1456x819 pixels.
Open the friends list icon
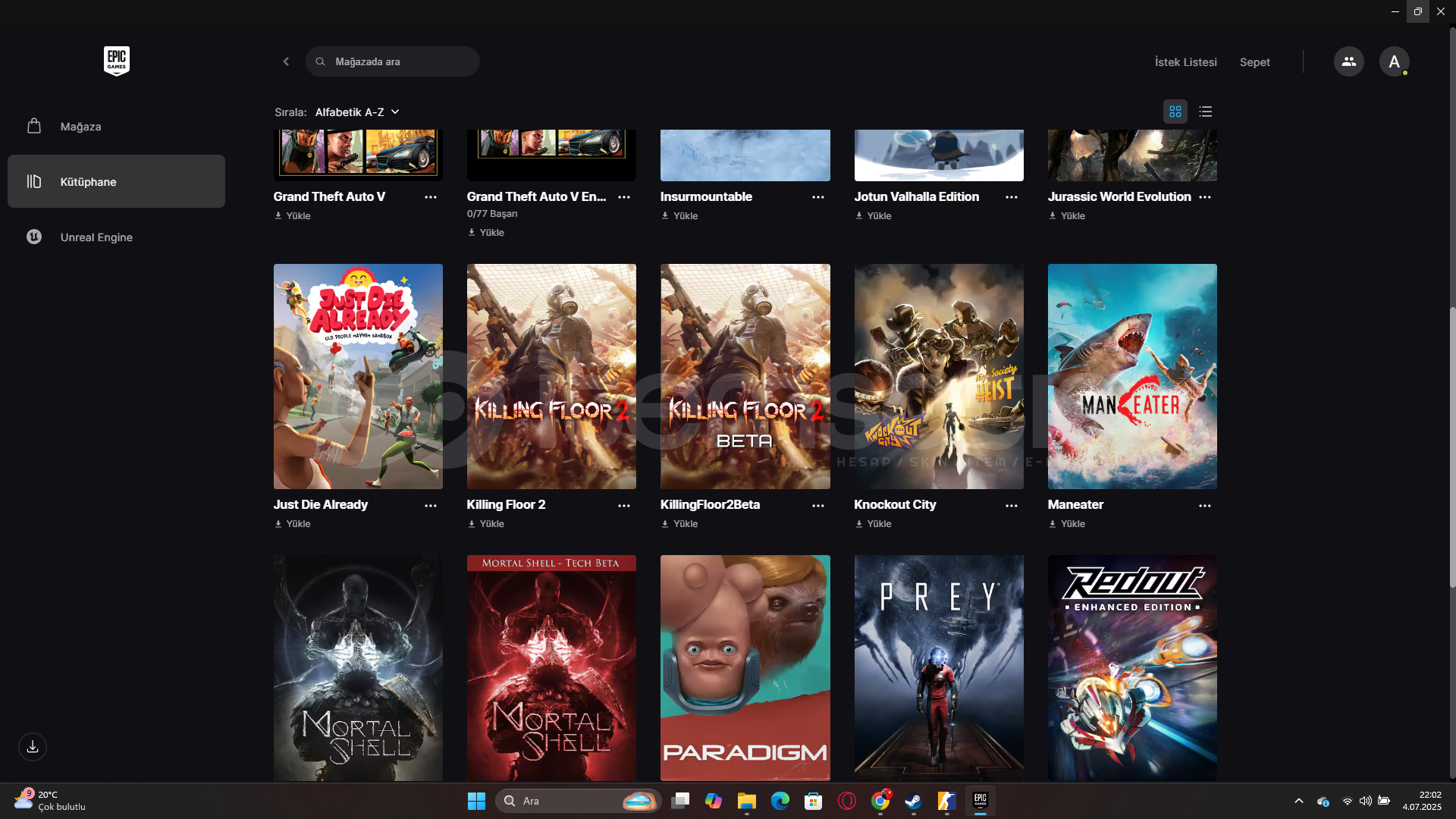[x=1348, y=61]
